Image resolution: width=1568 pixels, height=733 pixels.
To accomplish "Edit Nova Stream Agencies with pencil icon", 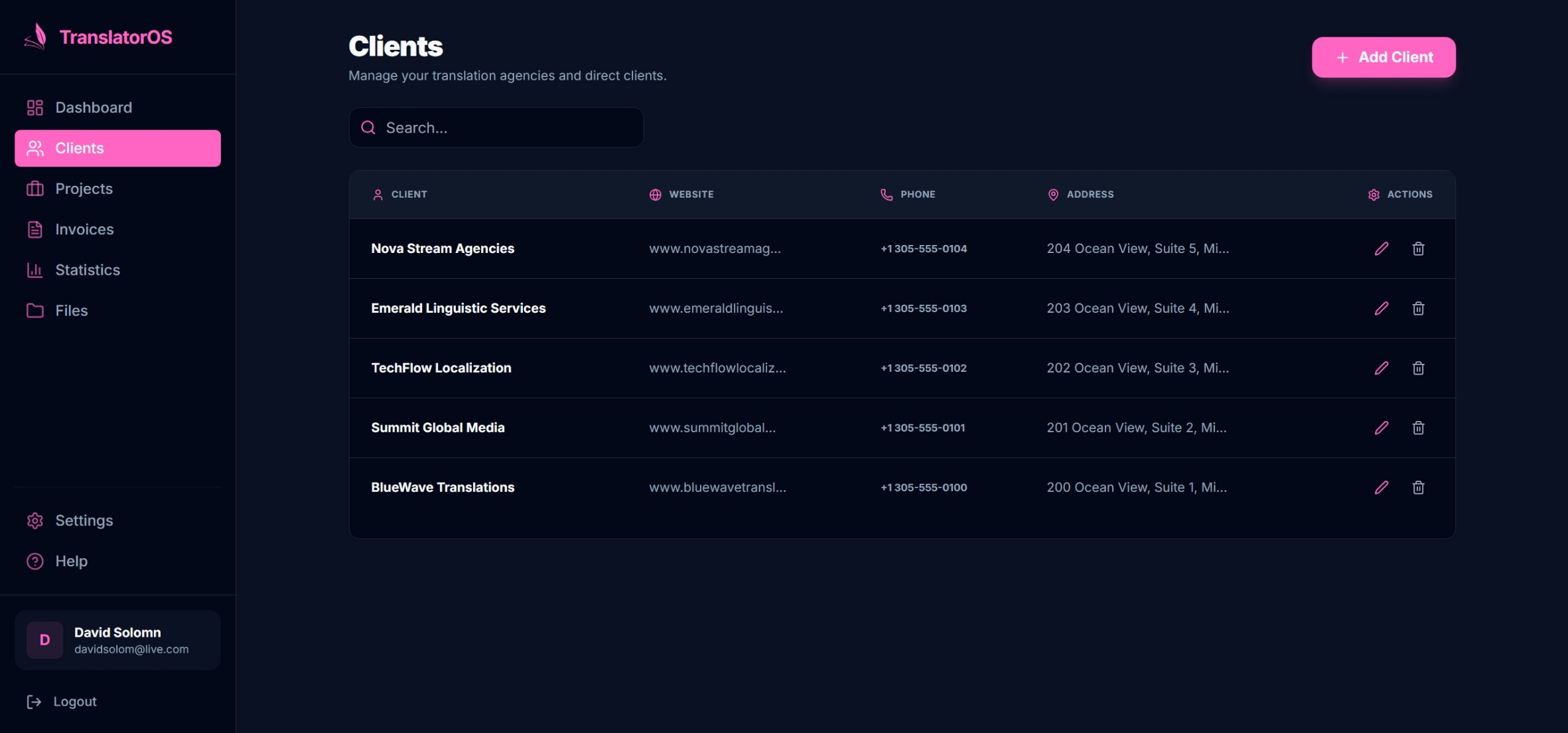I will (x=1381, y=248).
